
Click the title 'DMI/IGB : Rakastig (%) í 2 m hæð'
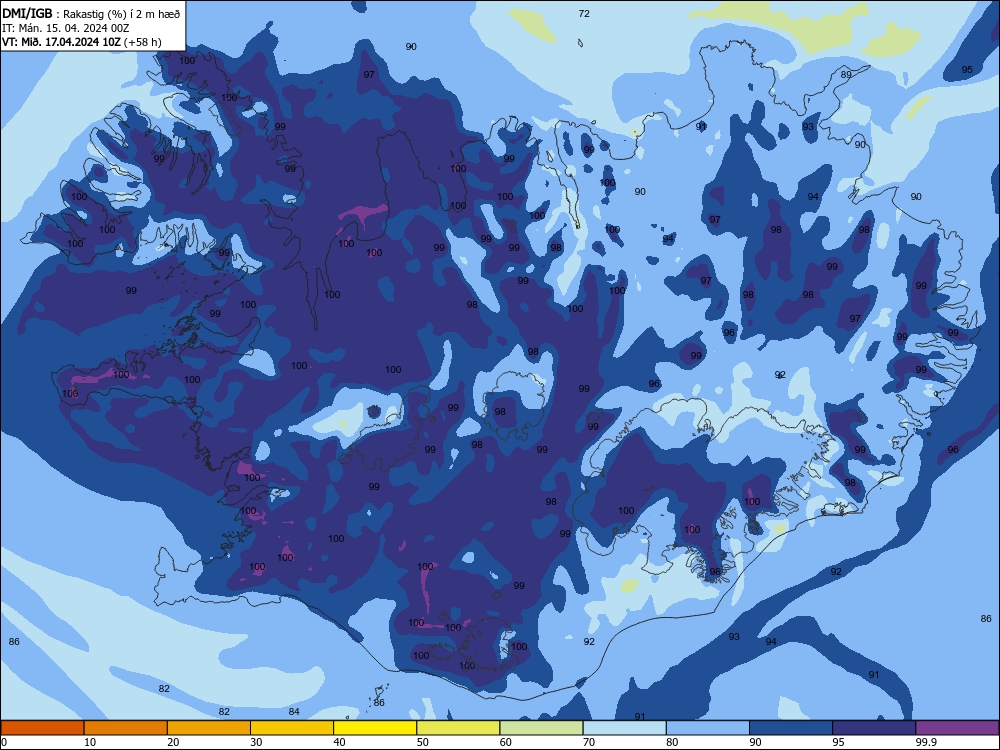tap(91, 14)
